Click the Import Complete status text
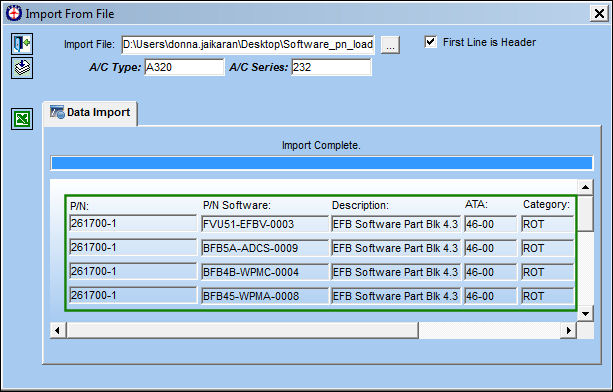613x392 pixels. (x=321, y=145)
